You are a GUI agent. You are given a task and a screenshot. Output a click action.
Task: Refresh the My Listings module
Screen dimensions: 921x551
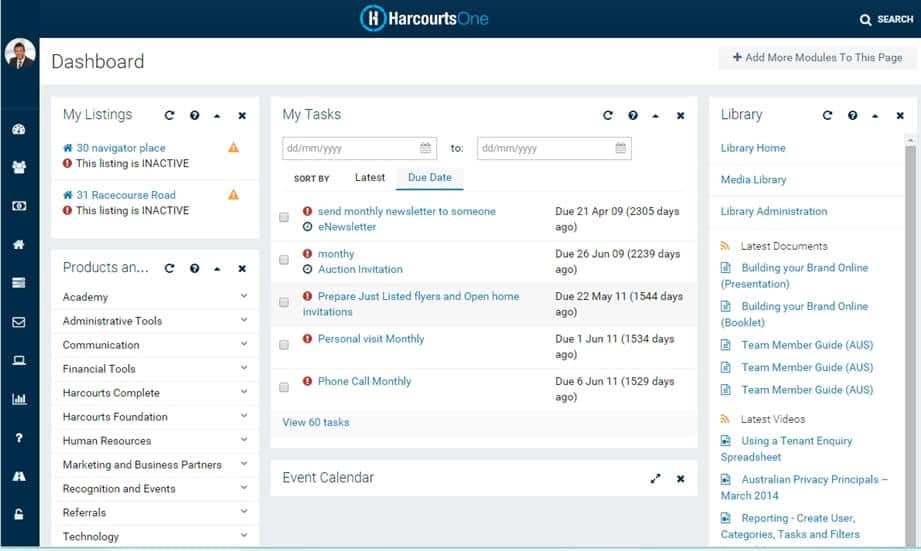coord(169,115)
